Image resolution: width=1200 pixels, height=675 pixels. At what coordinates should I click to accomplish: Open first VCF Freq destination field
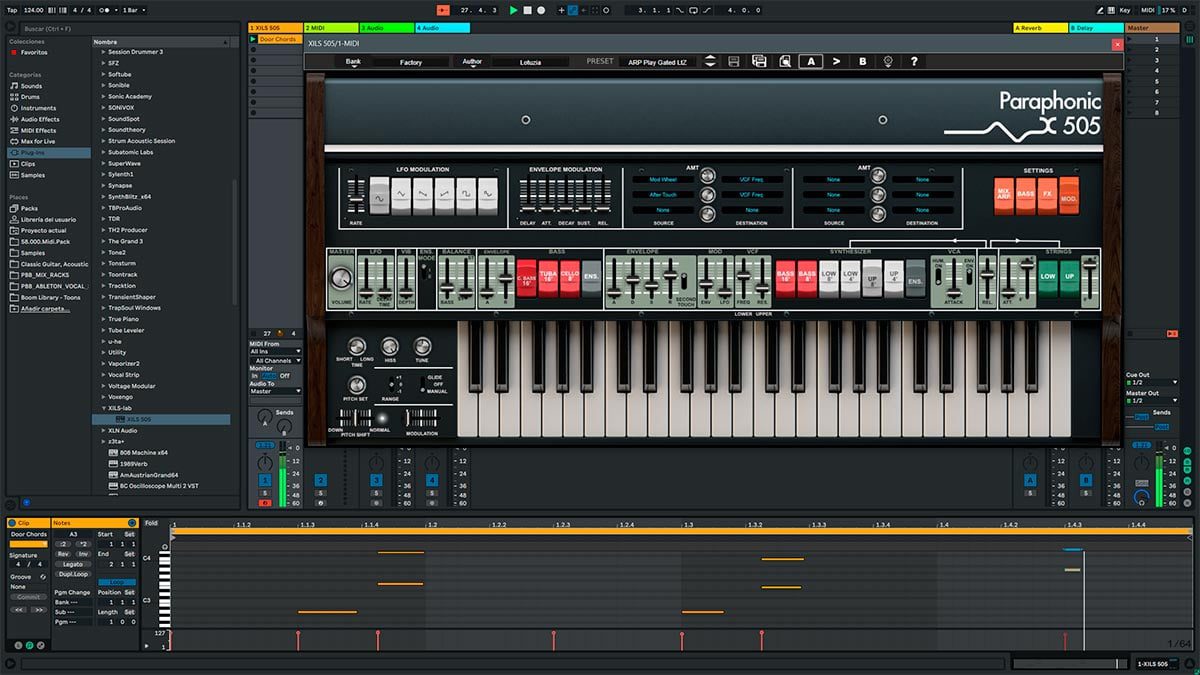(751, 179)
